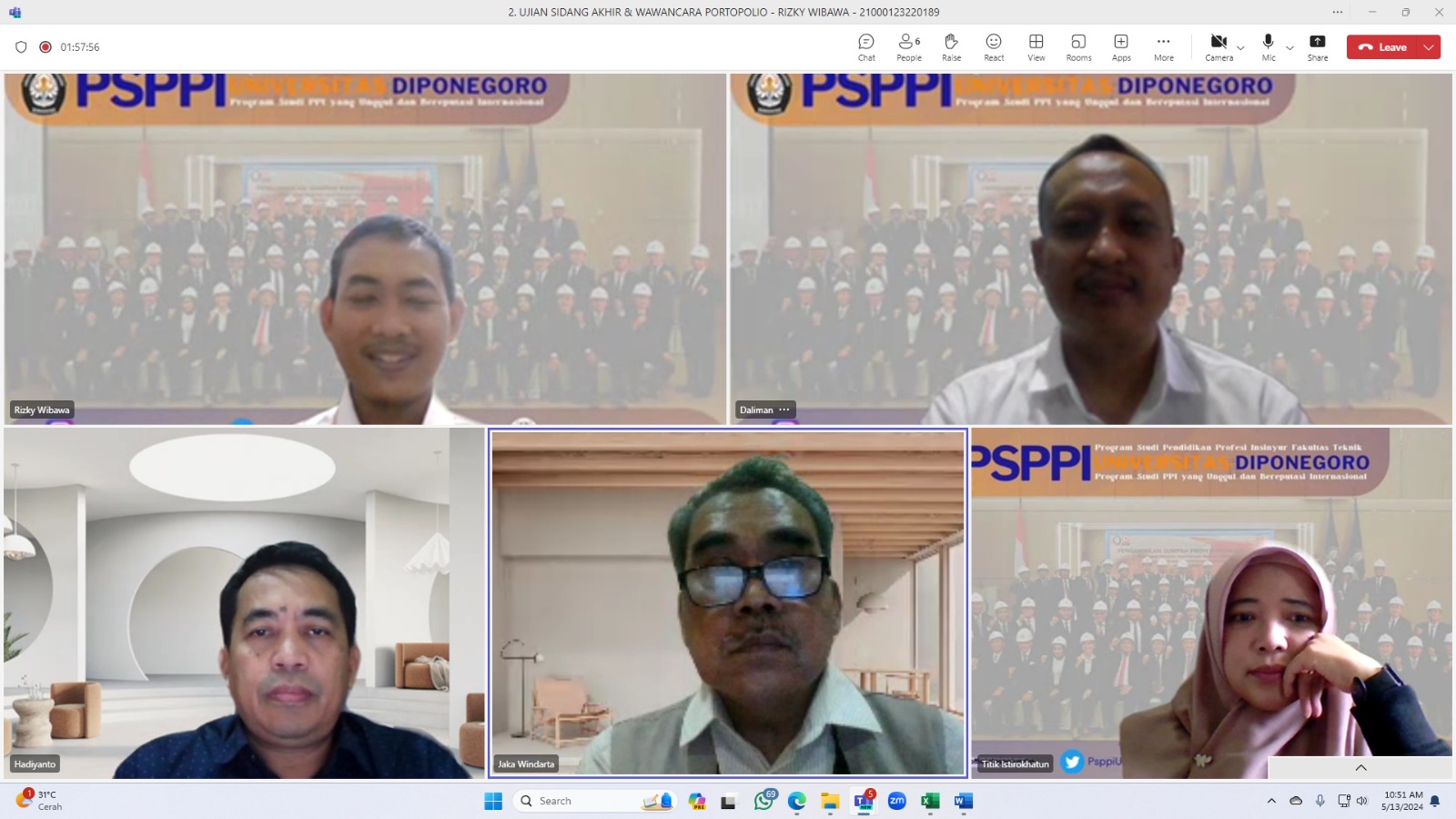Leave the meeting

point(1383,47)
